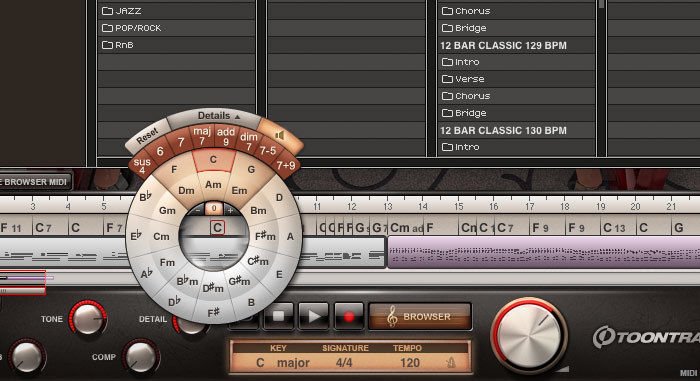Screen dimensions: 700x381
Task: Choose the Db segment on chord wheel
Action: pos(174,302)
